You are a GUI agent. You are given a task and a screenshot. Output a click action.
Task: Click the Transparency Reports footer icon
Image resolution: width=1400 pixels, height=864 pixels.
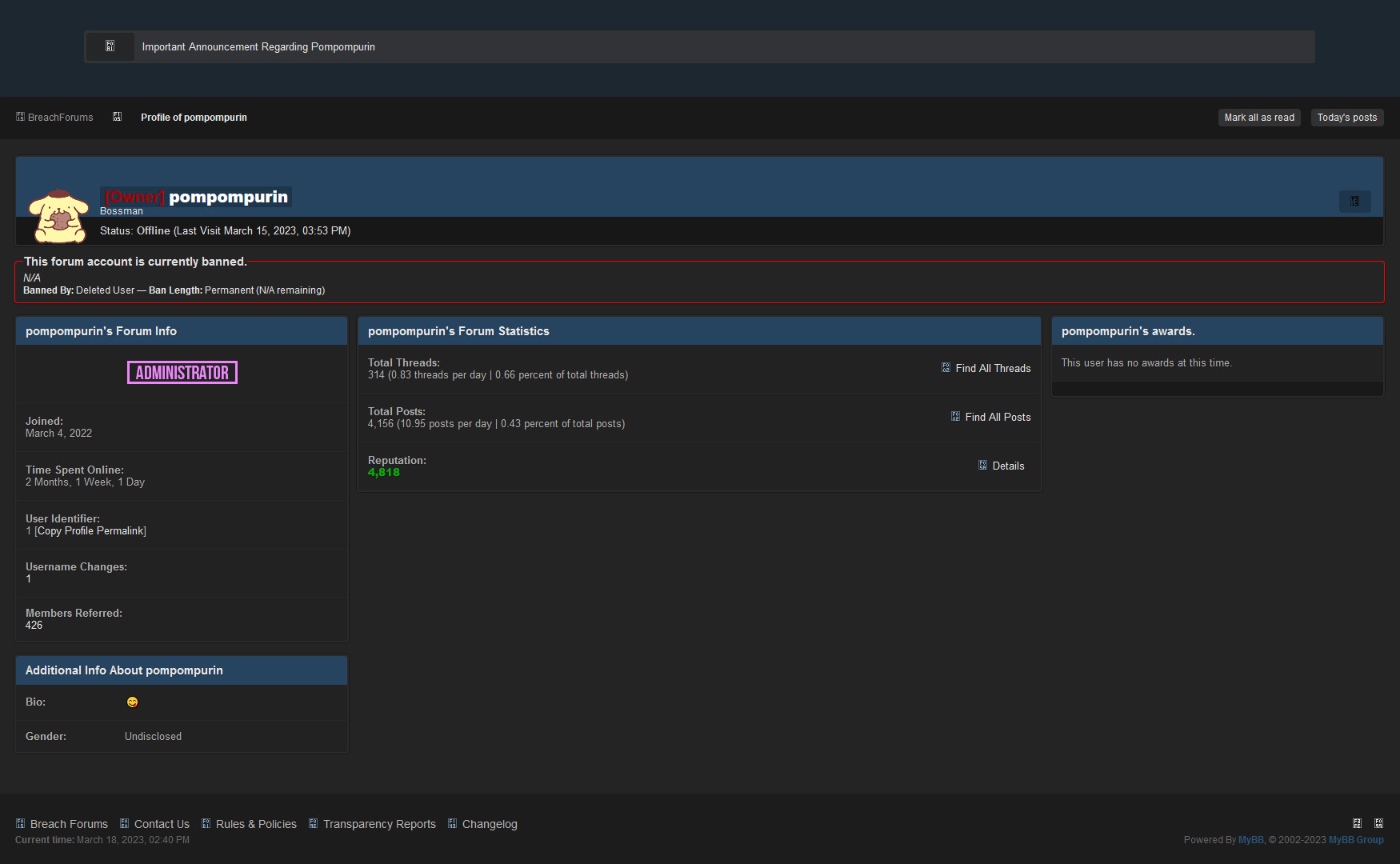tap(313, 823)
